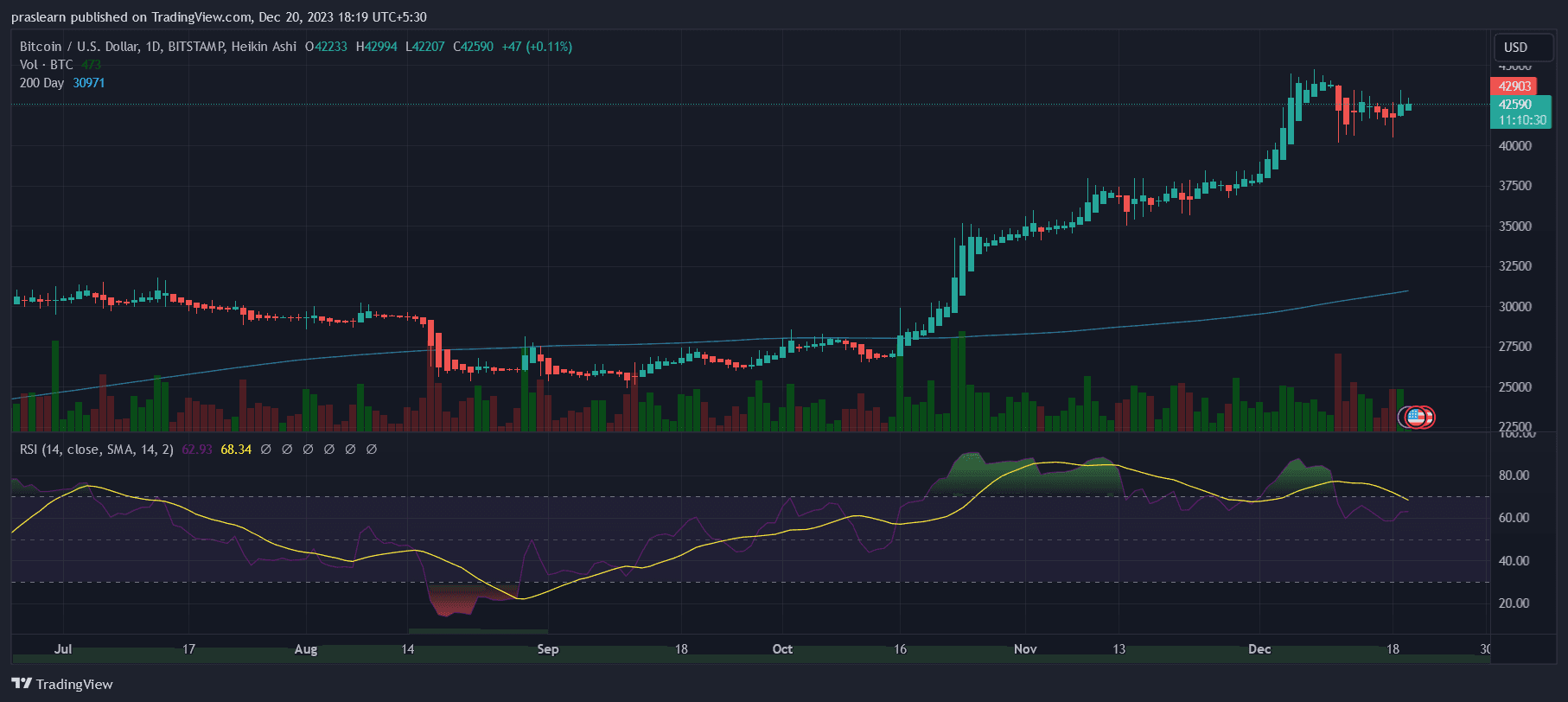1568x702 pixels.
Task: Click the purple RSI value 62.93
Action: [x=197, y=450]
